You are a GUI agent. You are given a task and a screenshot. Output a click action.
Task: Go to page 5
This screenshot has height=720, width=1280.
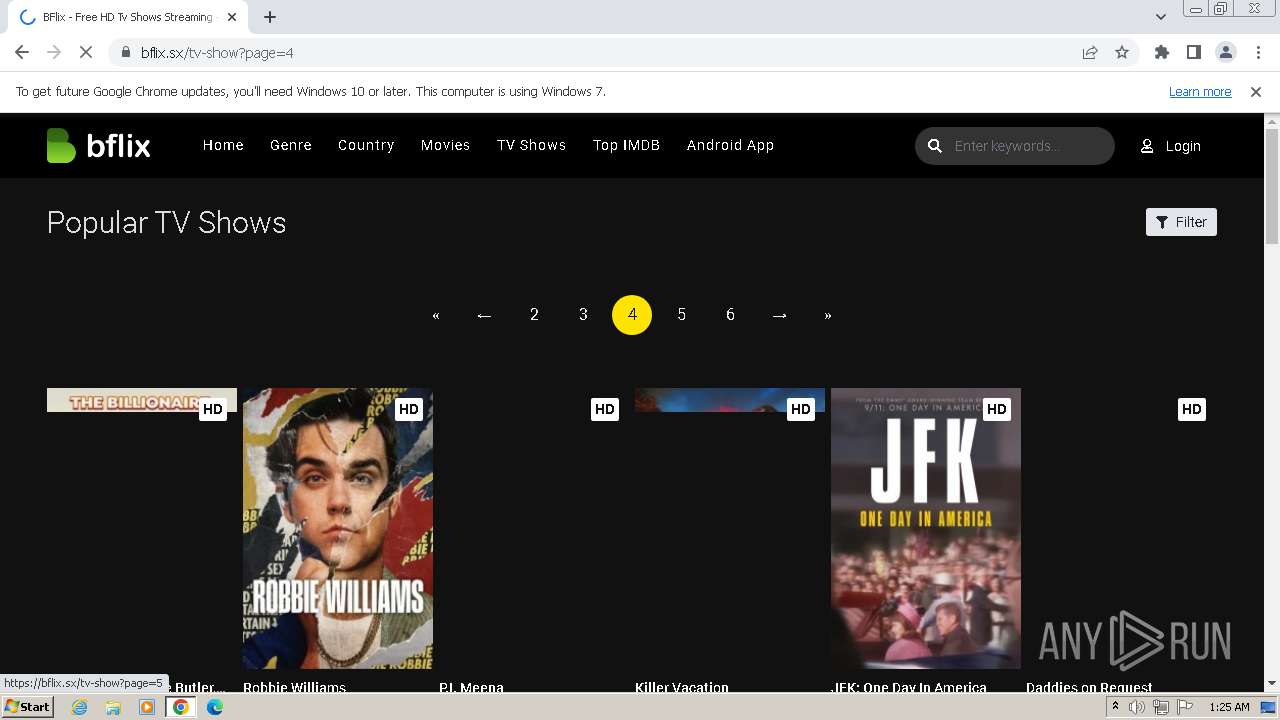coord(681,315)
